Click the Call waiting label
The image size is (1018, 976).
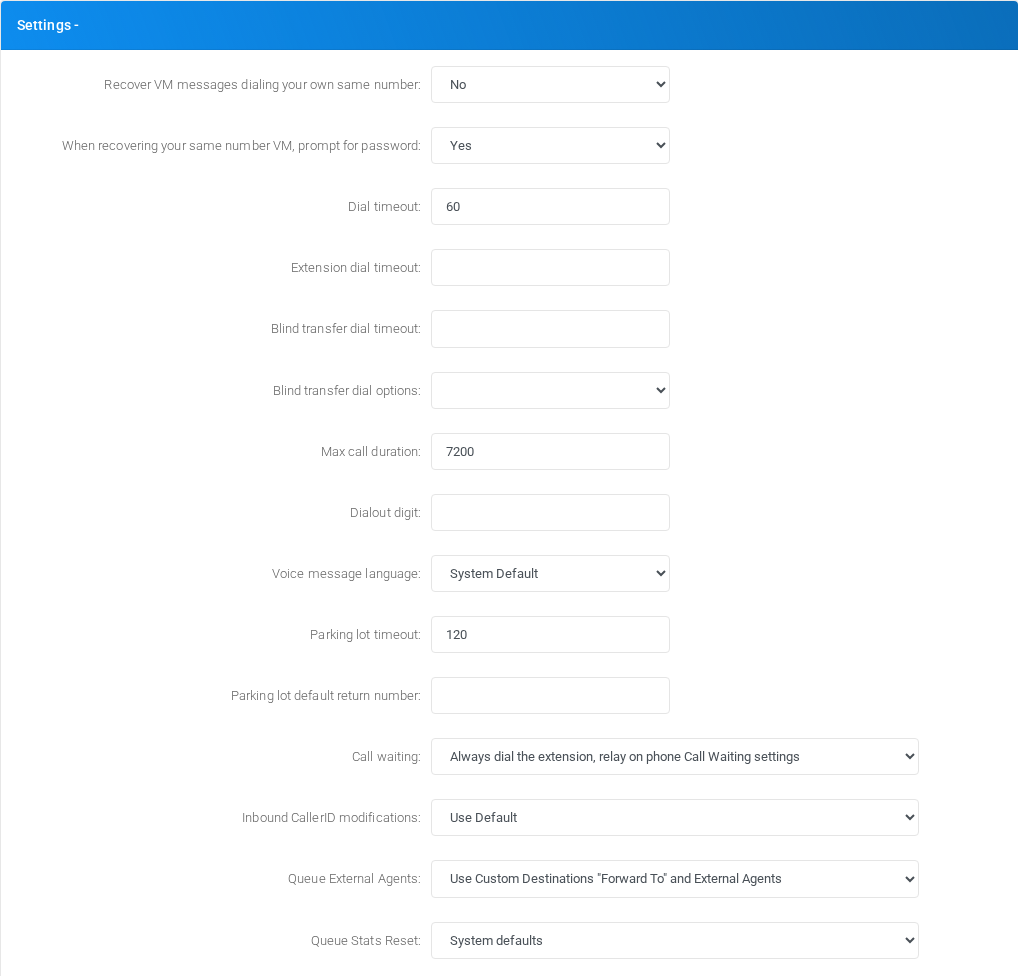click(386, 757)
